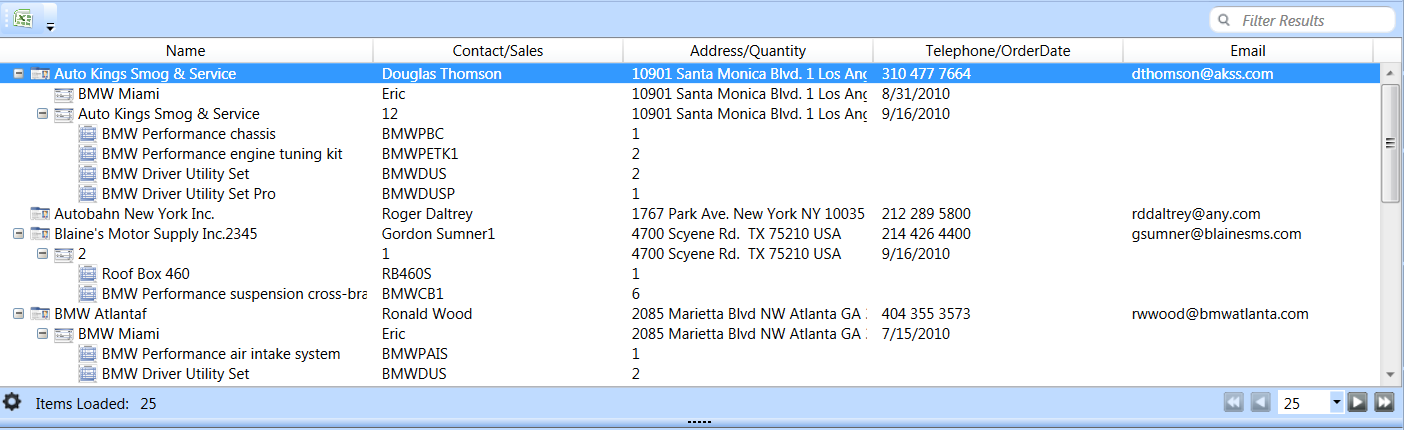
Task: Click the Roger Daltrey contact cell
Action: pos(427,214)
